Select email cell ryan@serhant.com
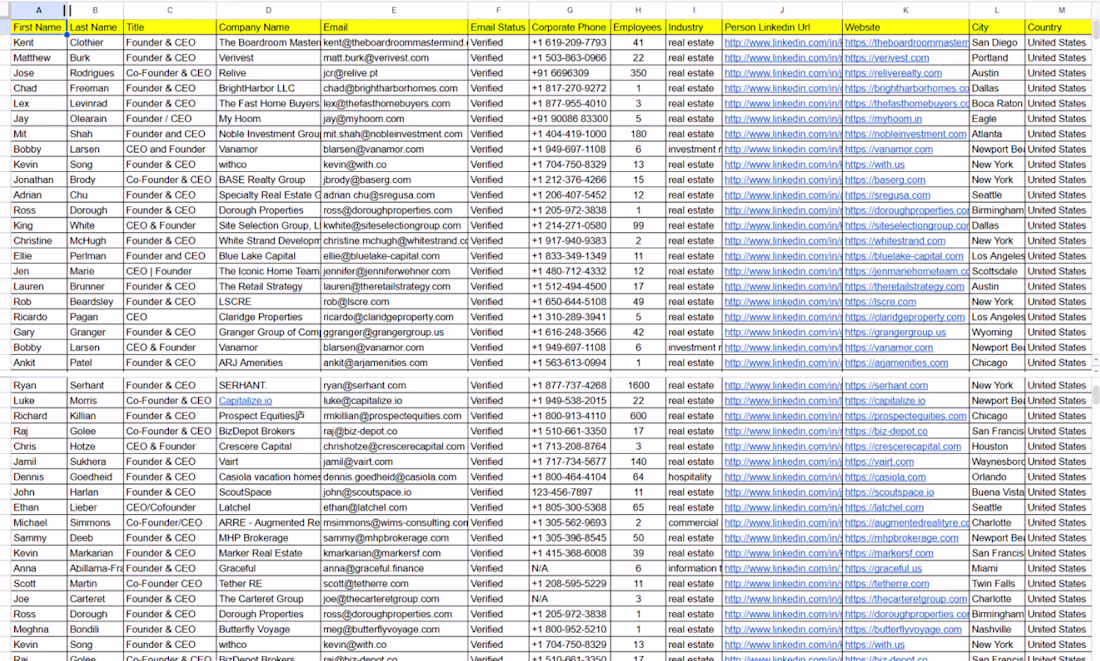 click(394, 385)
